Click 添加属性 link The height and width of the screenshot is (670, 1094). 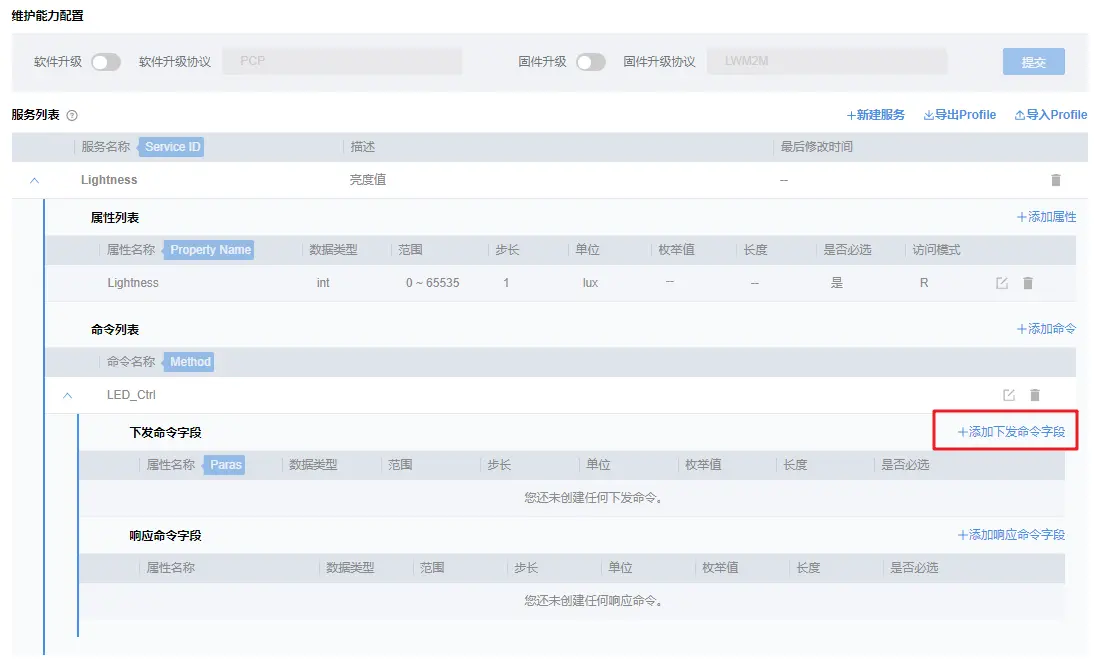pos(1047,217)
